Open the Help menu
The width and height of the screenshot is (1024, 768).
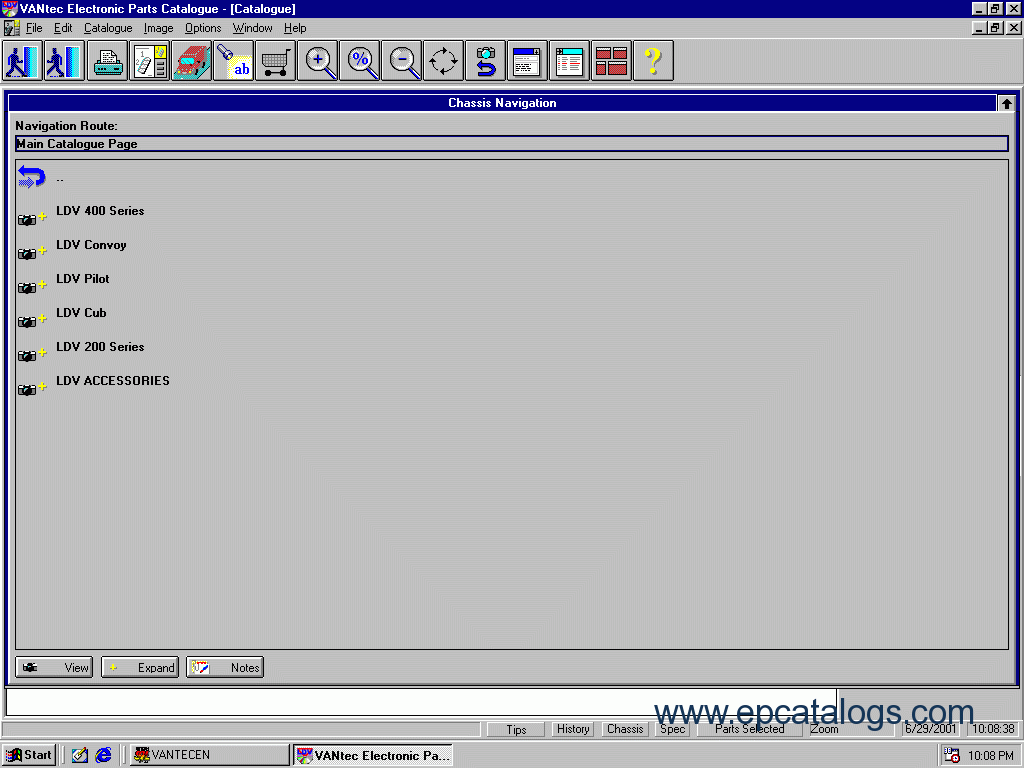295,28
